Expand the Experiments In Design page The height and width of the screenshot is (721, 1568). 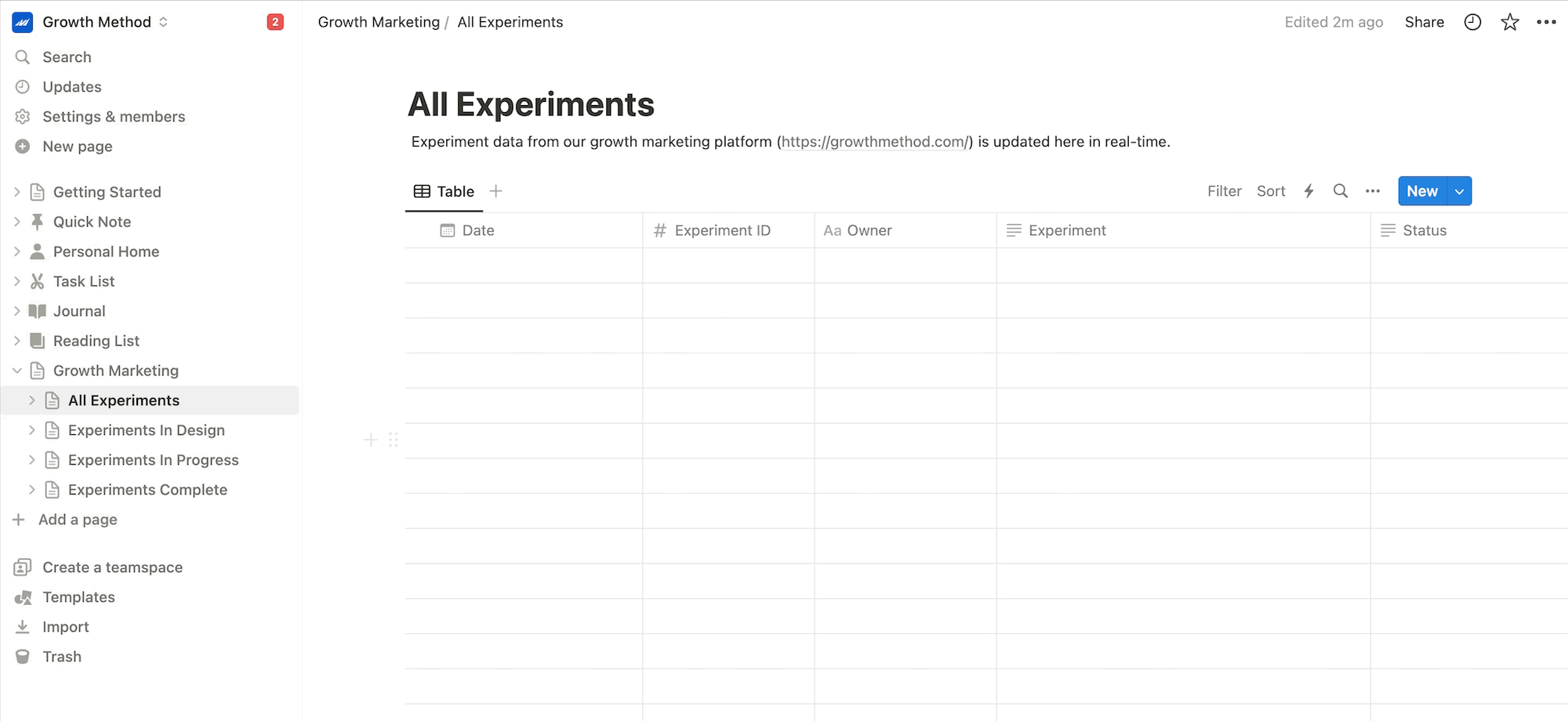(x=32, y=430)
